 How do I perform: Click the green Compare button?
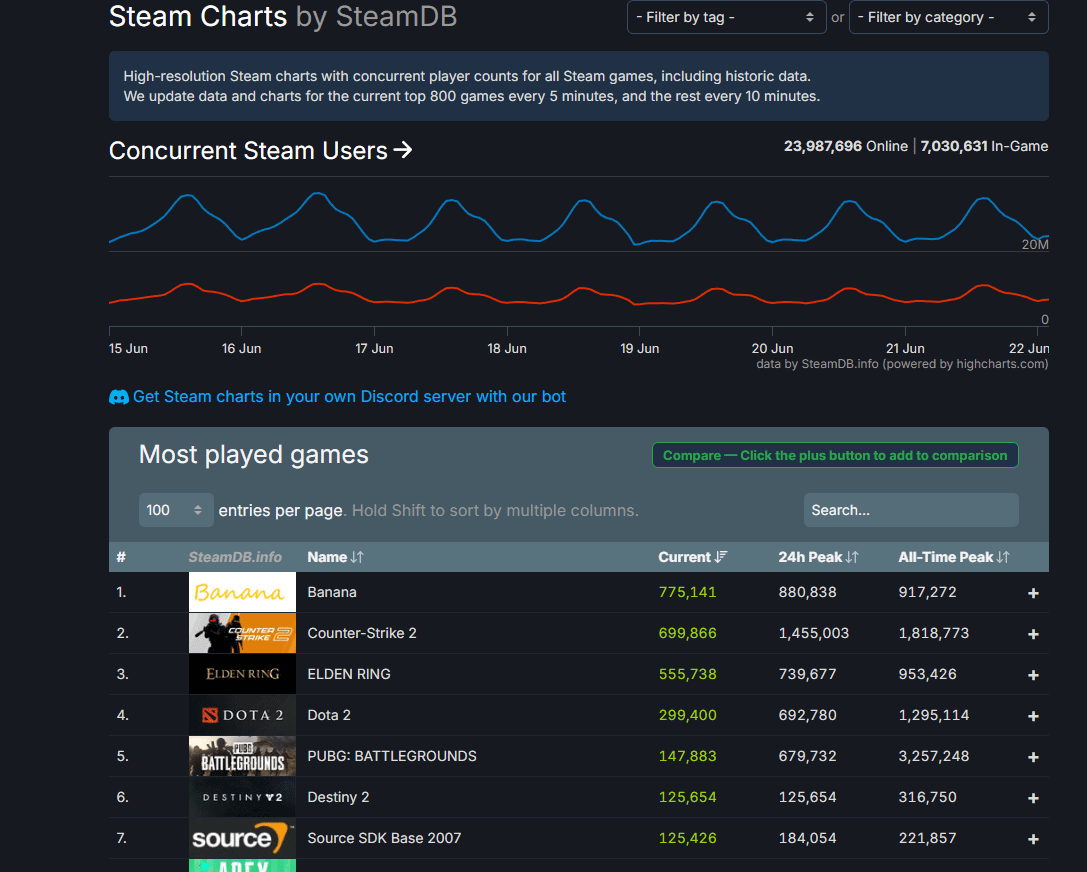click(835, 456)
